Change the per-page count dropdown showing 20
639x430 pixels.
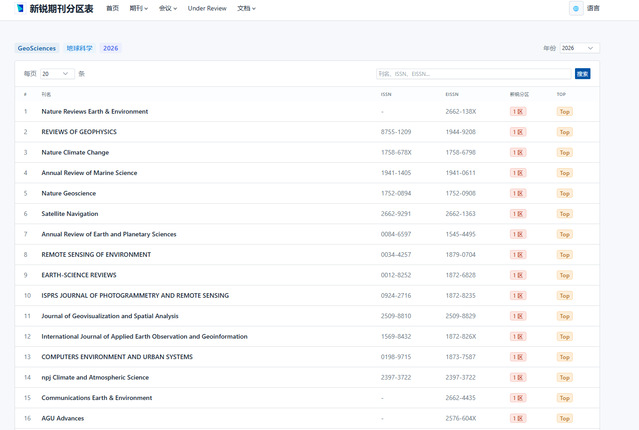point(57,74)
